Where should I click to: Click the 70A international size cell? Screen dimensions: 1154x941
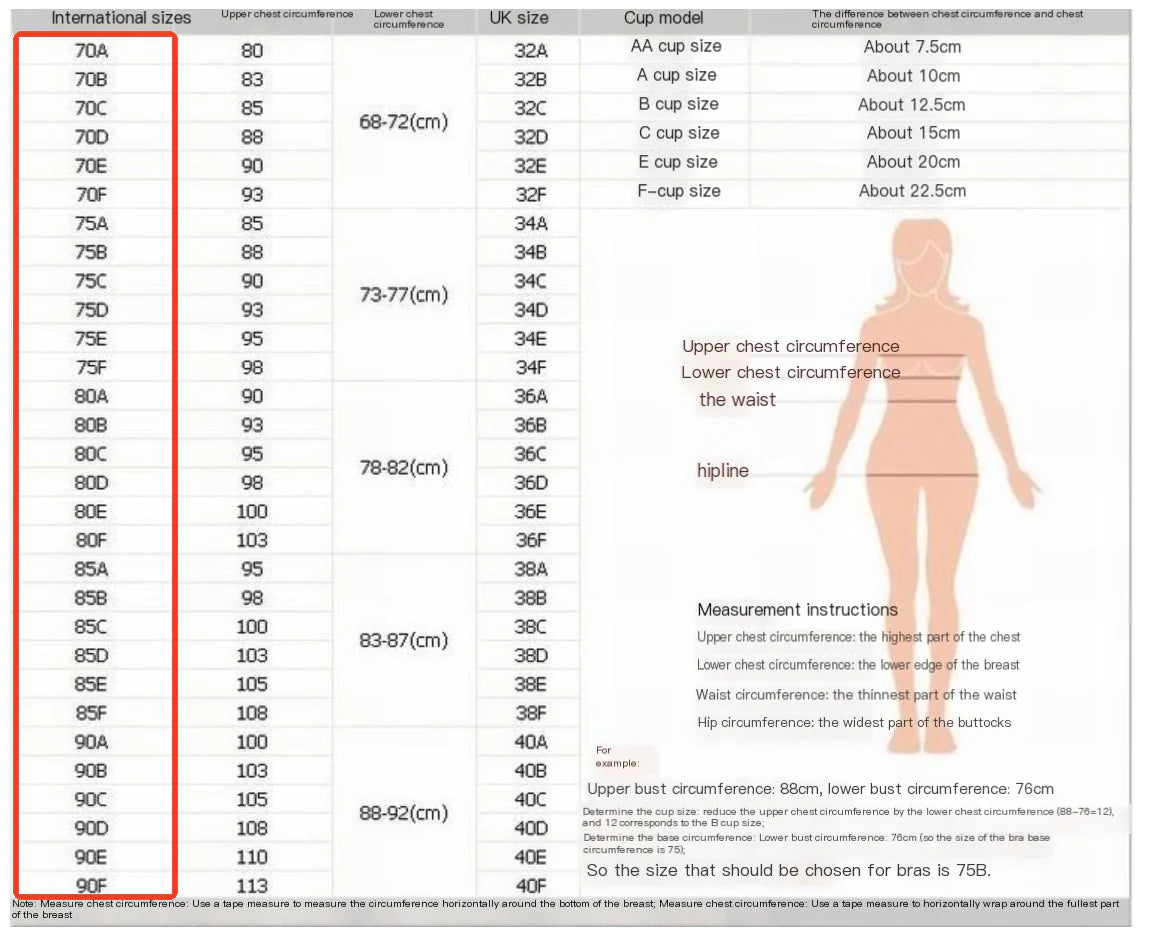[91, 51]
